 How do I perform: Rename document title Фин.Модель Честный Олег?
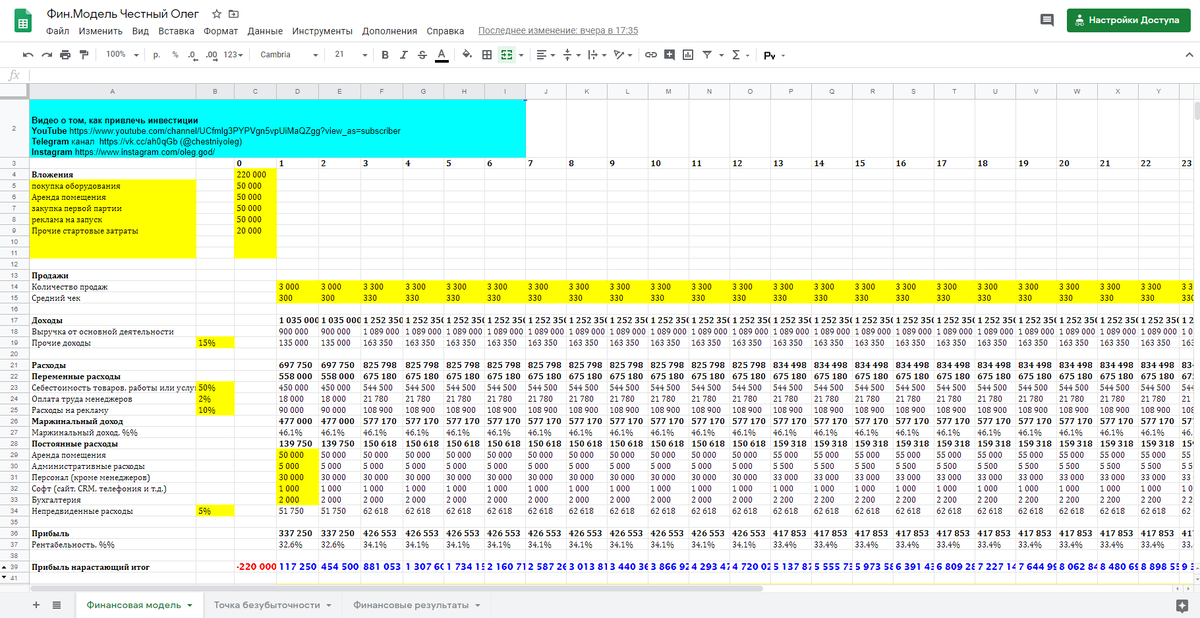[x=125, y=14]
